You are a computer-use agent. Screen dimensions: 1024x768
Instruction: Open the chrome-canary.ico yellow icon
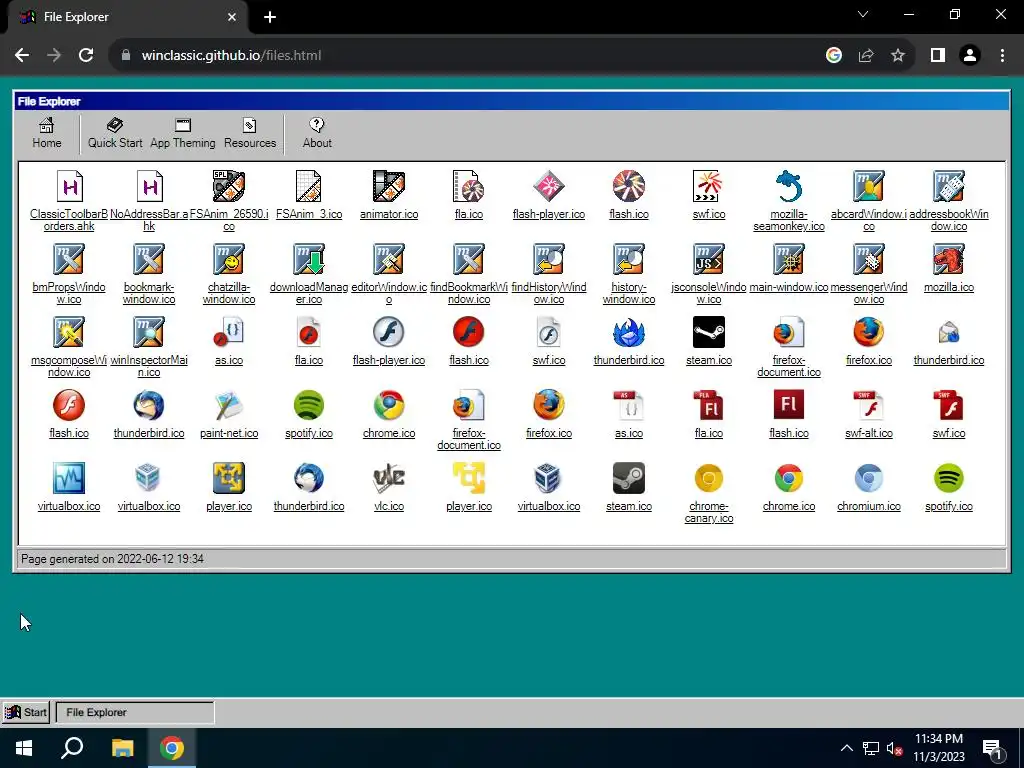[x=709, y=479]
